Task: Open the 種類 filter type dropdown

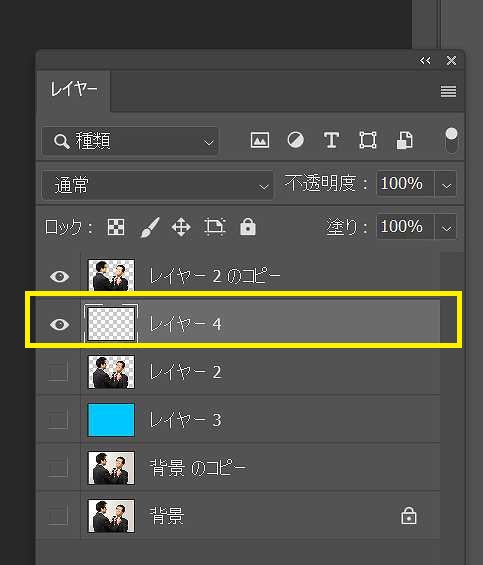Action: click(130, 141)
